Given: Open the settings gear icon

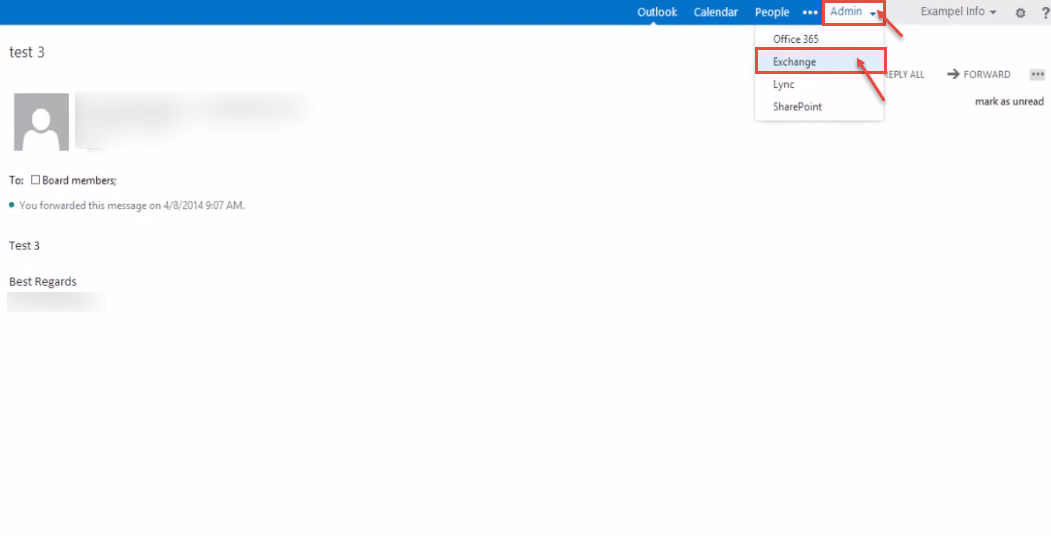Looking at the screenshot, I should (1020, 13).
